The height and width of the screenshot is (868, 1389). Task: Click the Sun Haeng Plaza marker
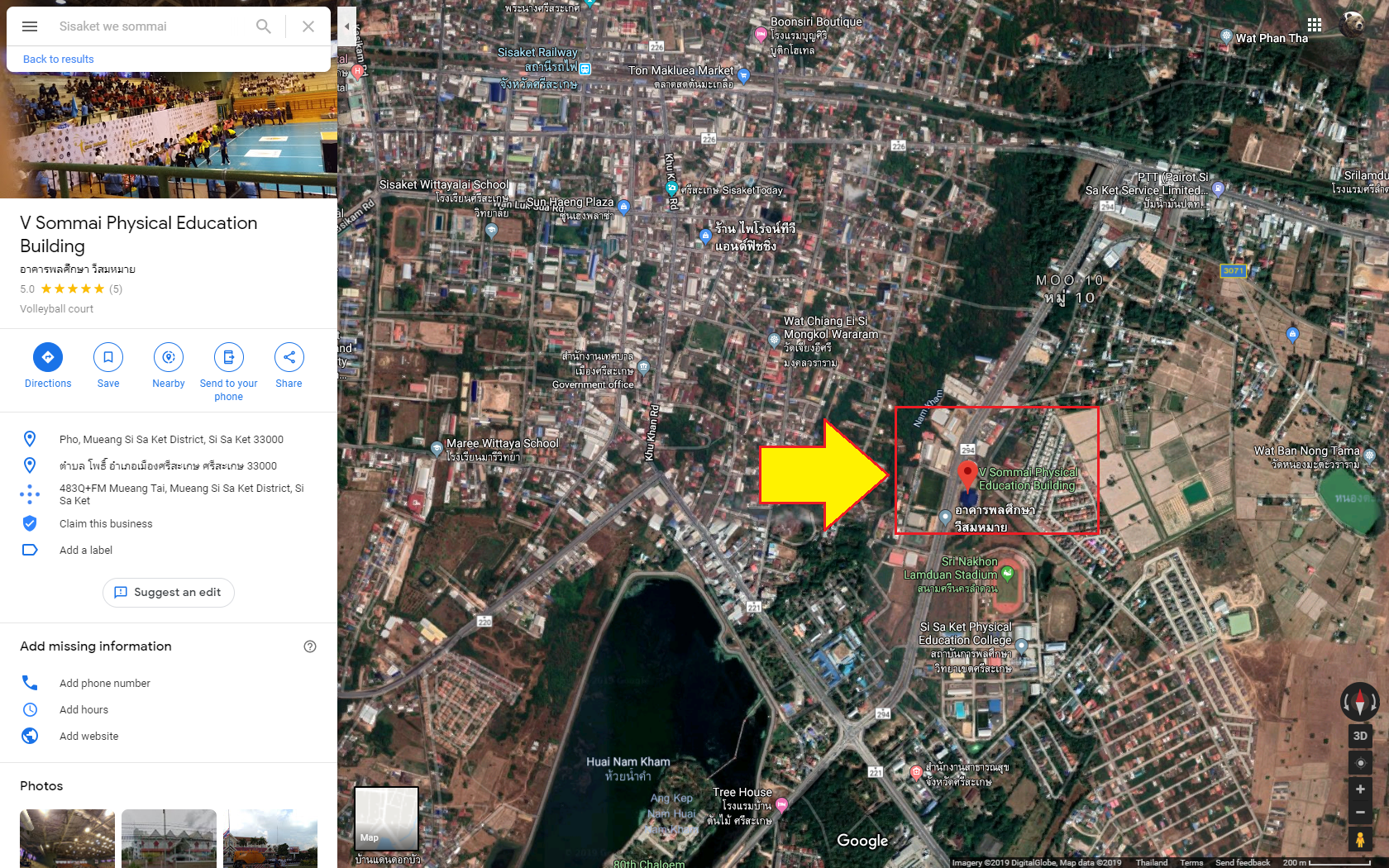tap(624, 206)
